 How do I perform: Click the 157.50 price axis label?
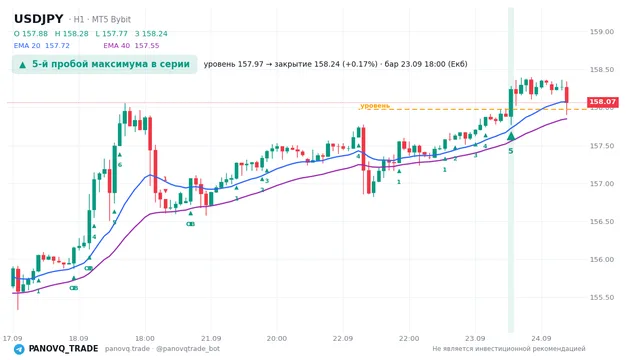pyautogui.click(x=602, y=146)
